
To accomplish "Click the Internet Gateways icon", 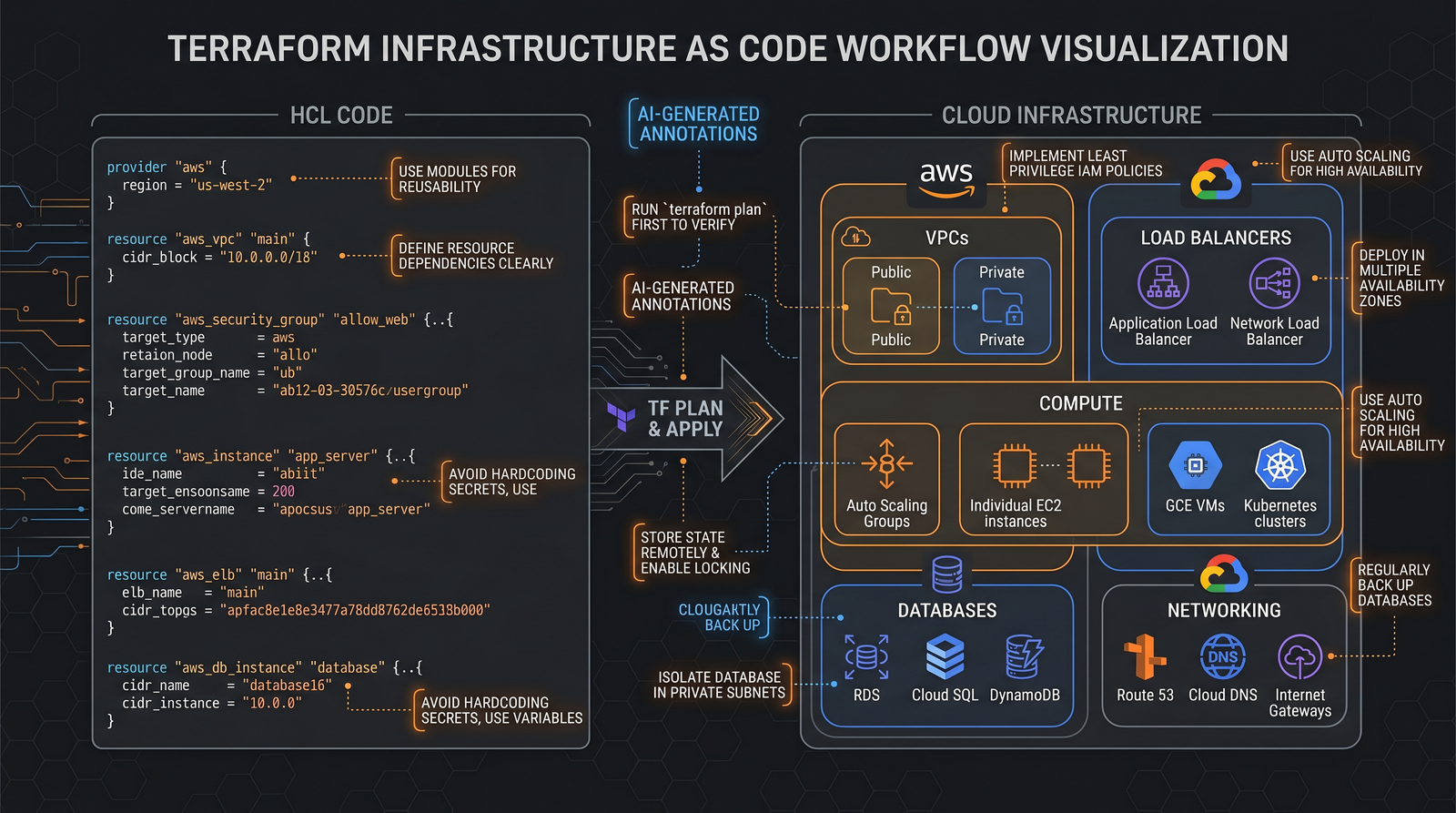I will pos(1299,657).
